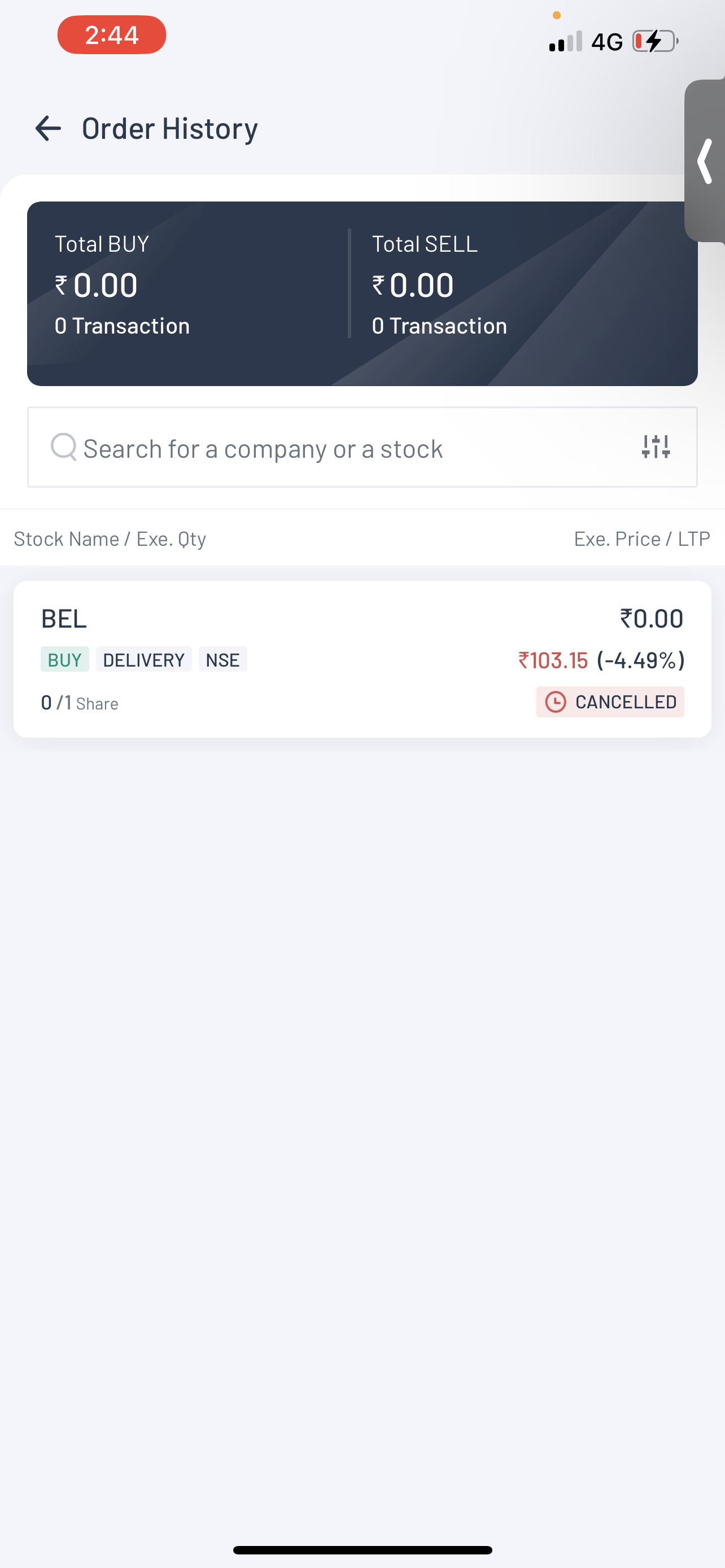Tap the Stock Name / Exe. Qty header
725x1568 pixels.
click(x=110, y=538)
